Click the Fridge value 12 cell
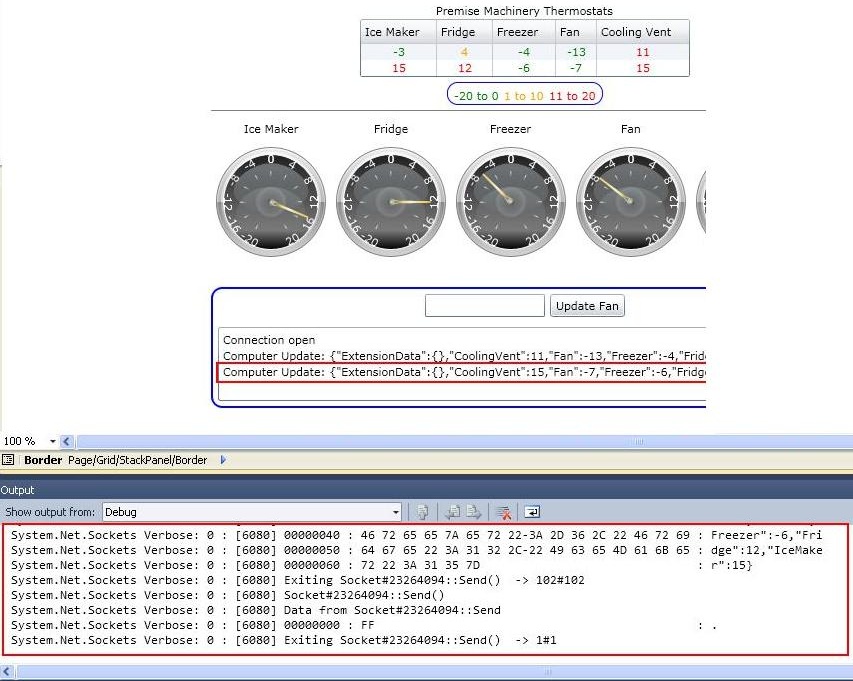This screenshot has height=681, width=853. (465, 68)
